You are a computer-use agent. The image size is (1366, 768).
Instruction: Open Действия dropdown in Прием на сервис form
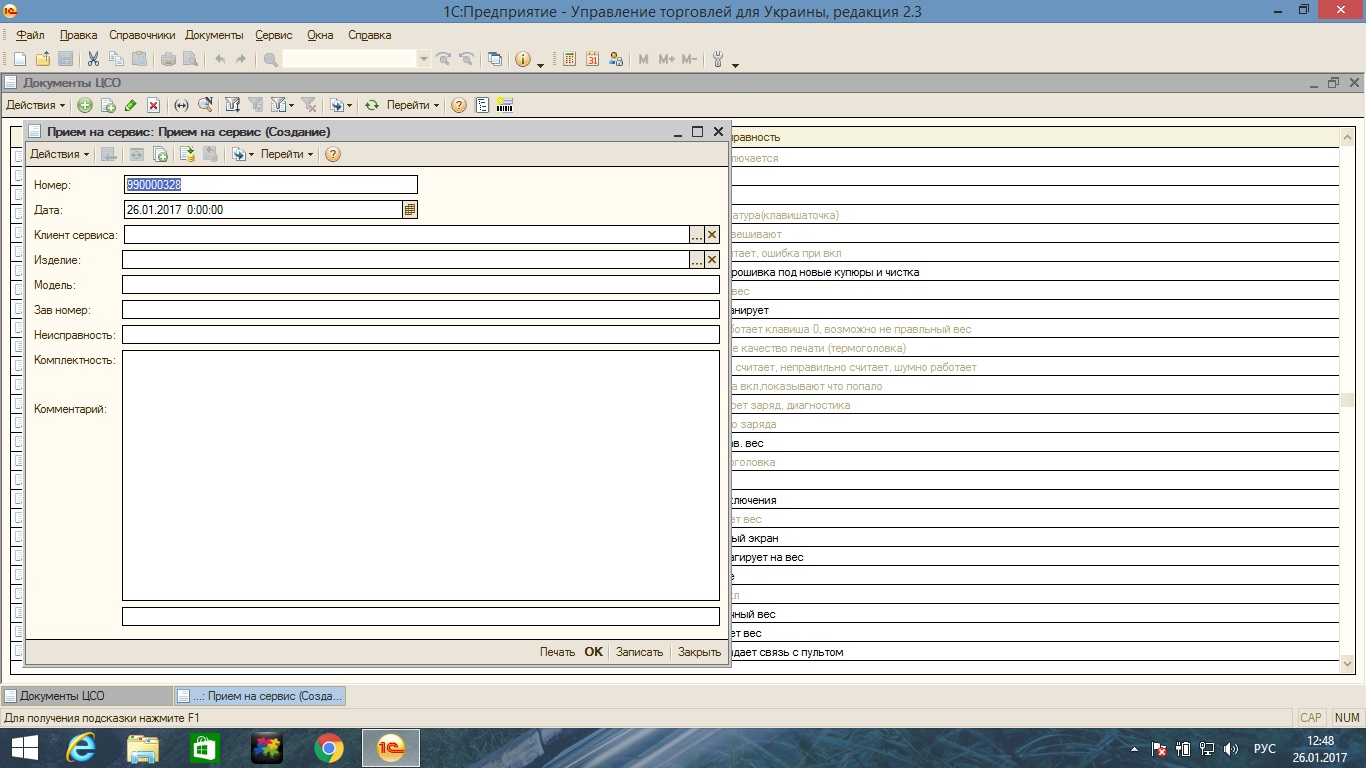click(60, 154)
